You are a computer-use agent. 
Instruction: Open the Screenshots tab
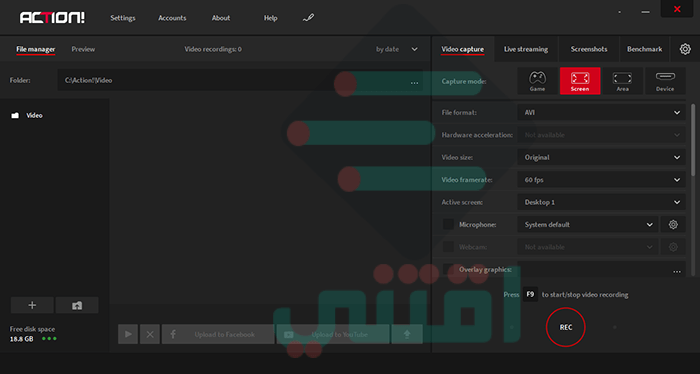[x=589, y=49]
